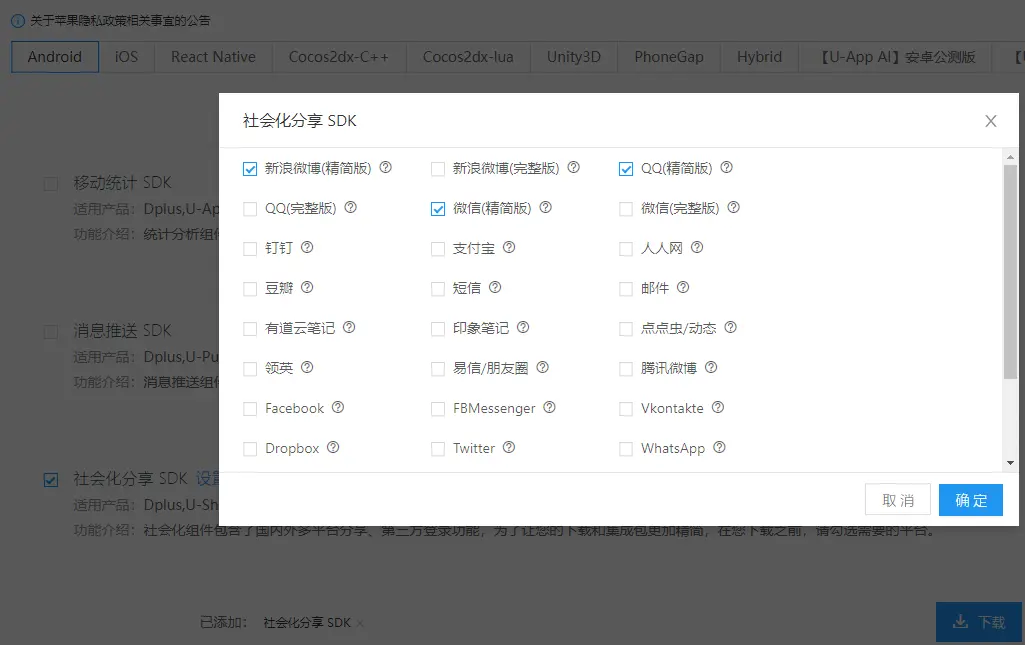Check the Dropbox checkbox
The image size is (1025, 645).
(x=250, y=448)
